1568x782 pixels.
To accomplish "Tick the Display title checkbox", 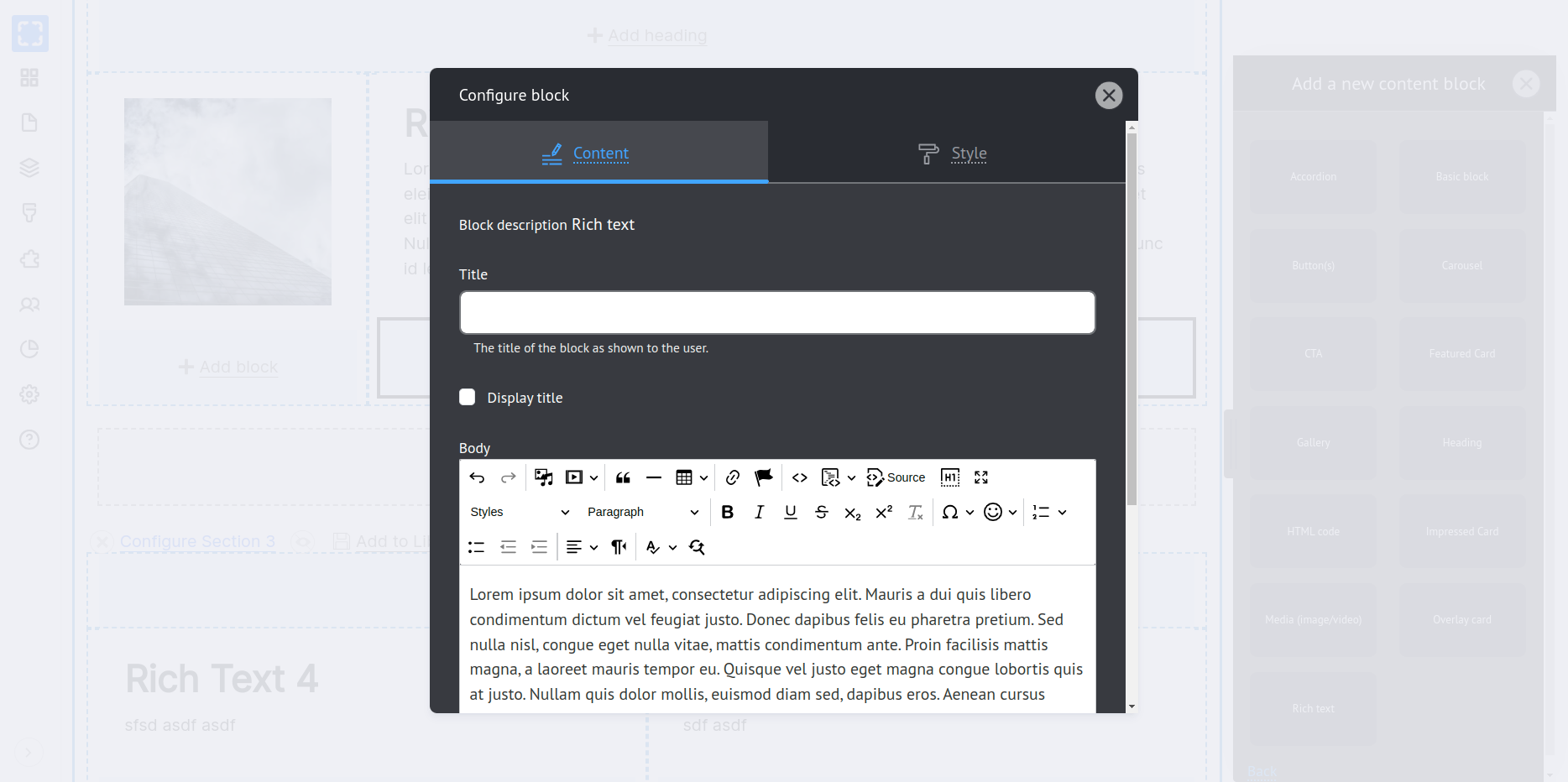I will pos(468,397).
